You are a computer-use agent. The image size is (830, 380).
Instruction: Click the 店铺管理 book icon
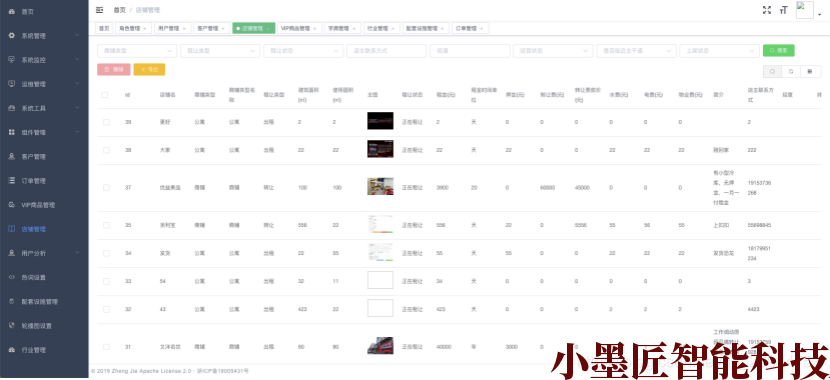[x=12, y=229]
